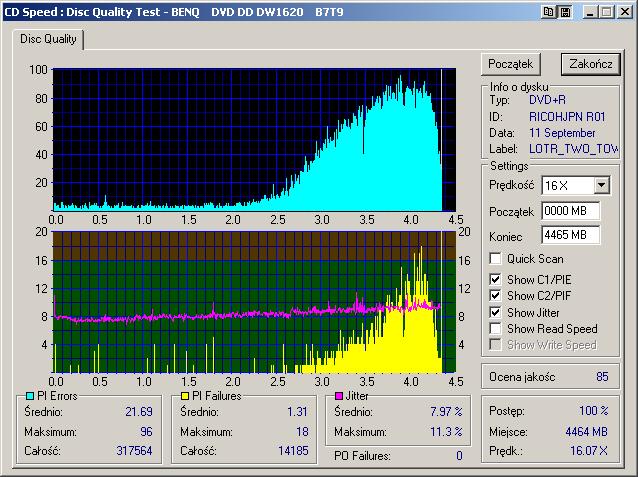638x477 pixels.
Task: Click the Ocena jakość label
Action: [x=522, y=377]
